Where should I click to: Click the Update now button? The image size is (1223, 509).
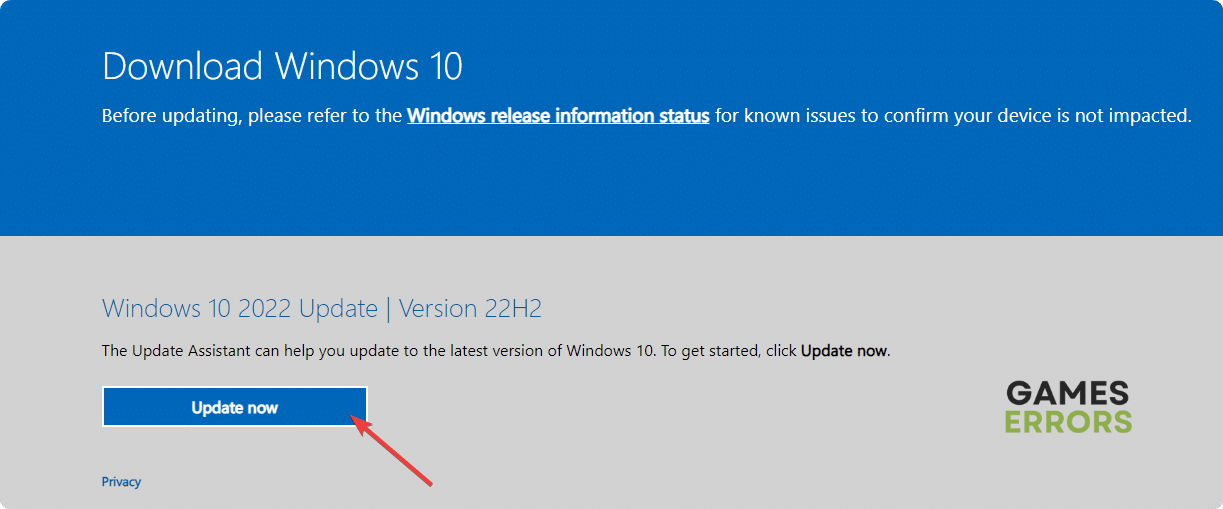click(x=234, y=407)
